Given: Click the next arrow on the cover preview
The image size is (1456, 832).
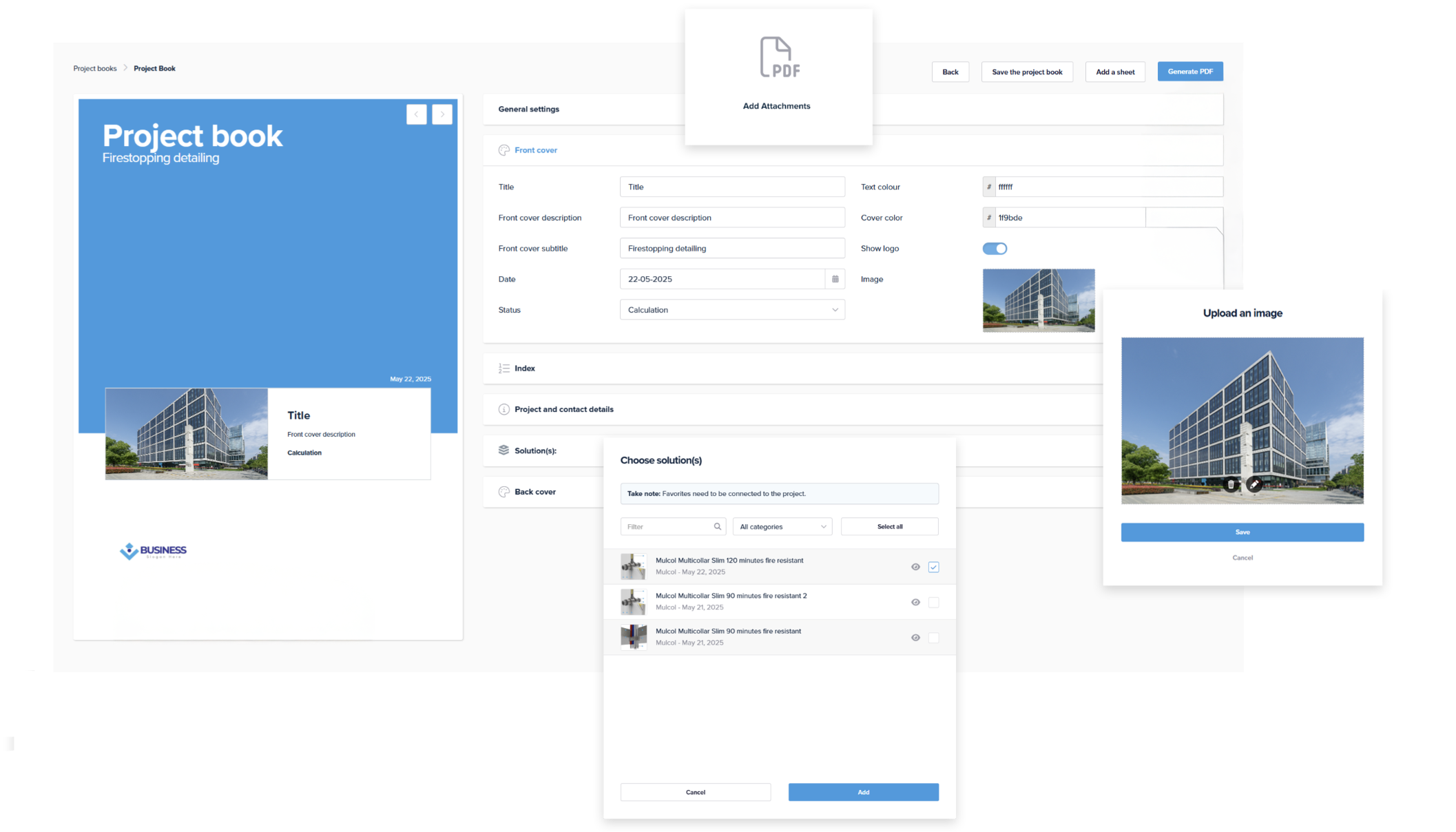Looking at the screenshot, I should click(x=441, y=114).
